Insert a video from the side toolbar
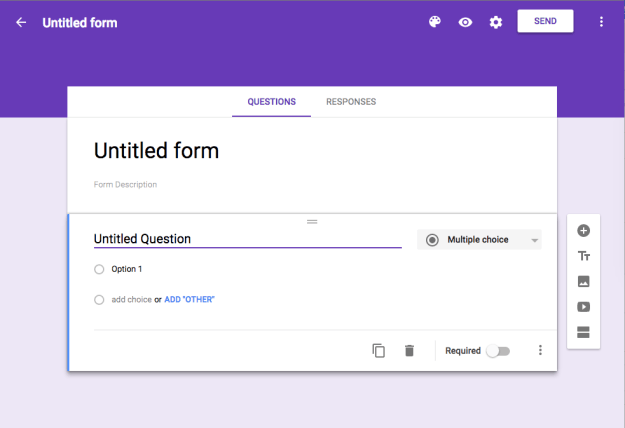Image resolution: width=625 pixels, height=428 pixels. tap(584, 307)
